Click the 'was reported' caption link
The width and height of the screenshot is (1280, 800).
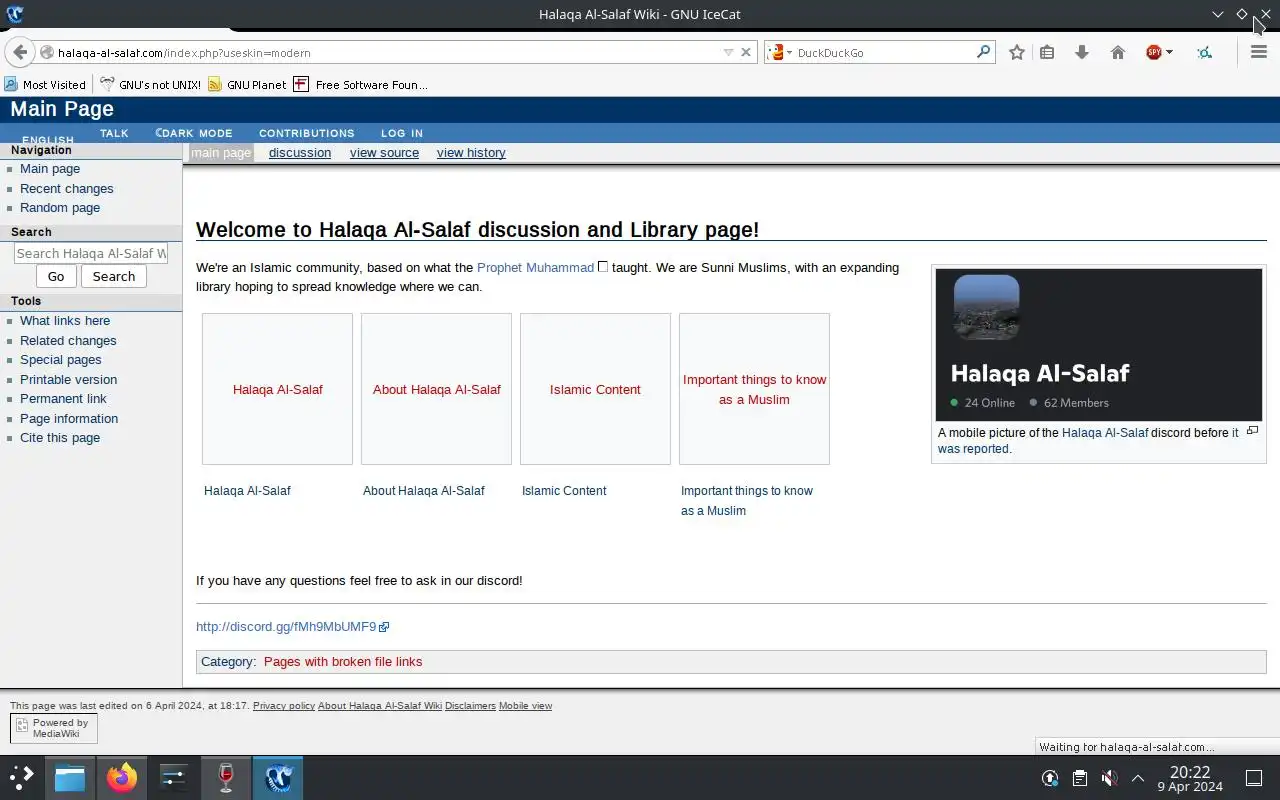(973, 449)
